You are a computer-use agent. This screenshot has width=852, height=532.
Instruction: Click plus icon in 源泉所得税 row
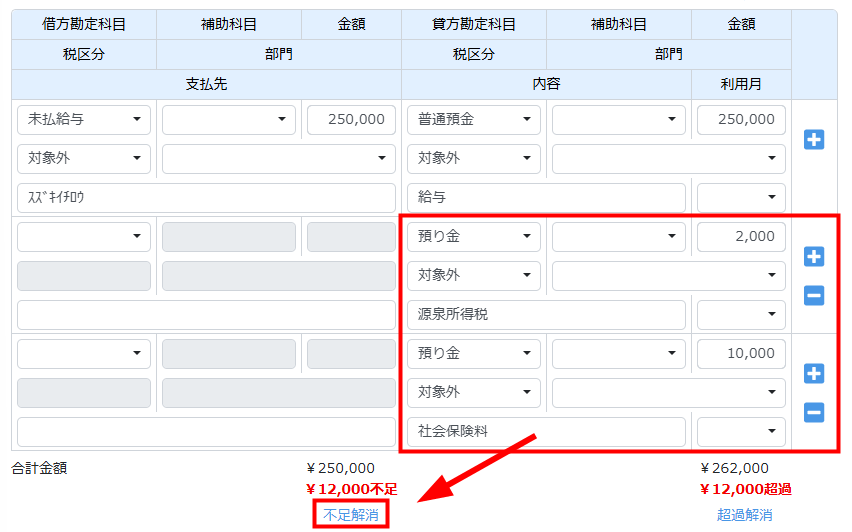tap(814, 257)
